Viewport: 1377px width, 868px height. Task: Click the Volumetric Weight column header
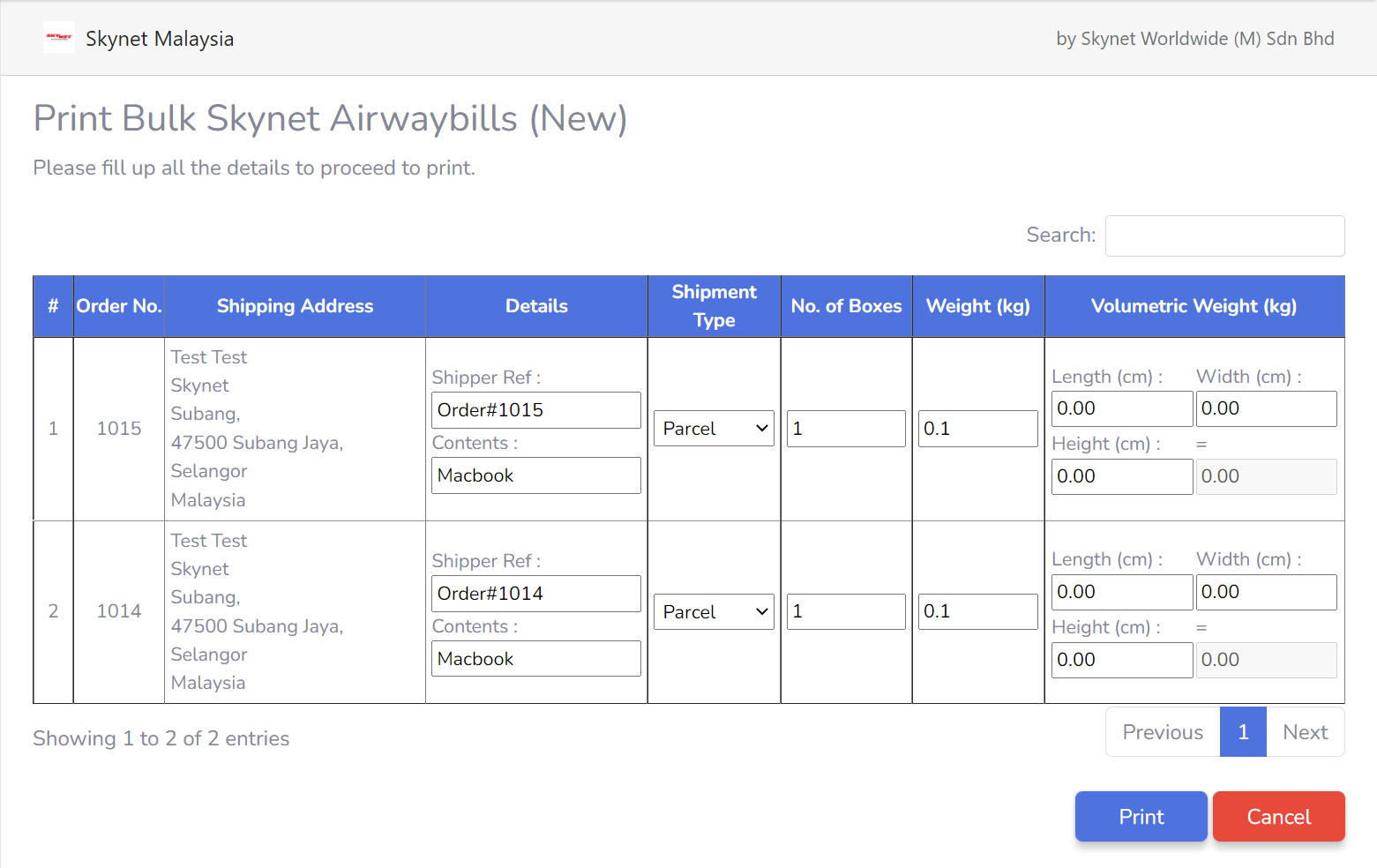point(1194,306)
